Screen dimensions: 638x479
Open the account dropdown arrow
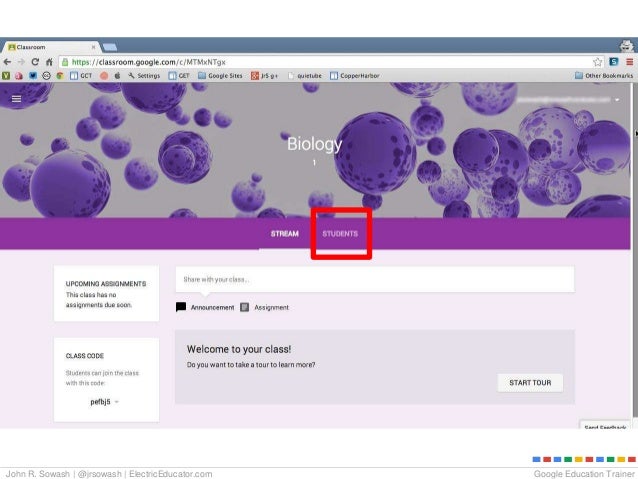[617, 100]
